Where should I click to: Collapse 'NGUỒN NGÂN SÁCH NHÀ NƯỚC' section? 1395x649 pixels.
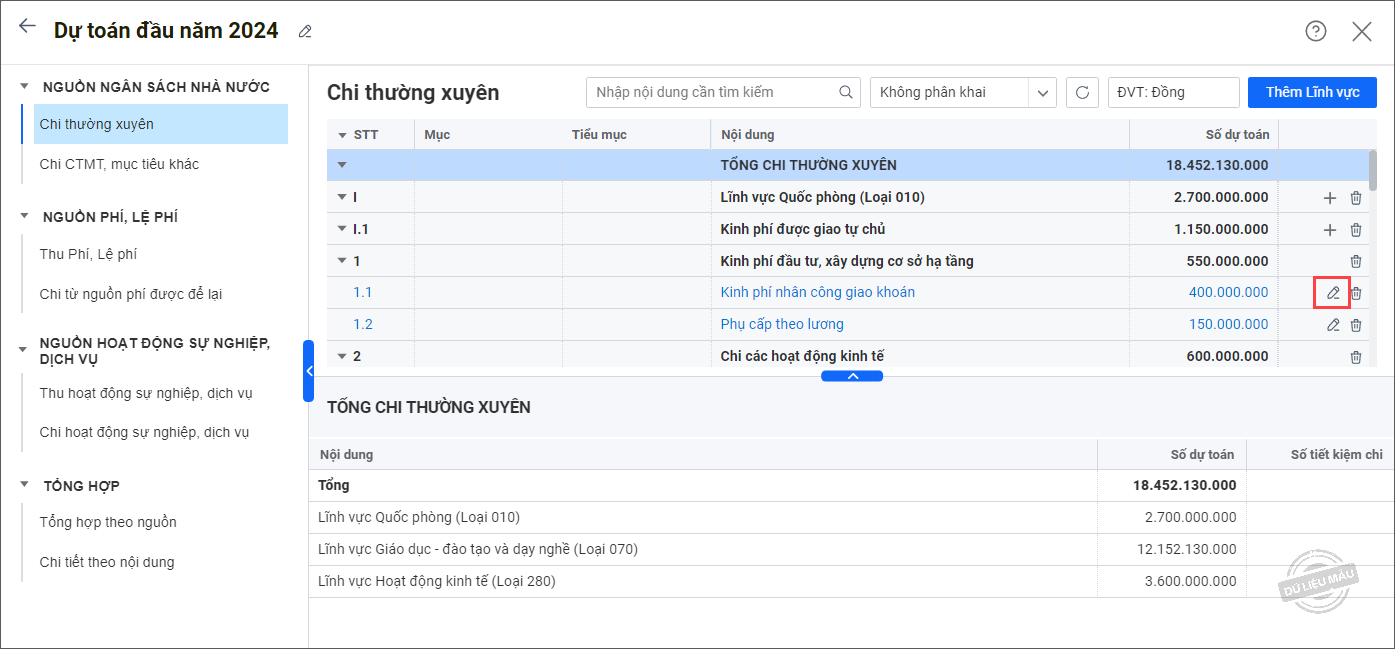24,87
